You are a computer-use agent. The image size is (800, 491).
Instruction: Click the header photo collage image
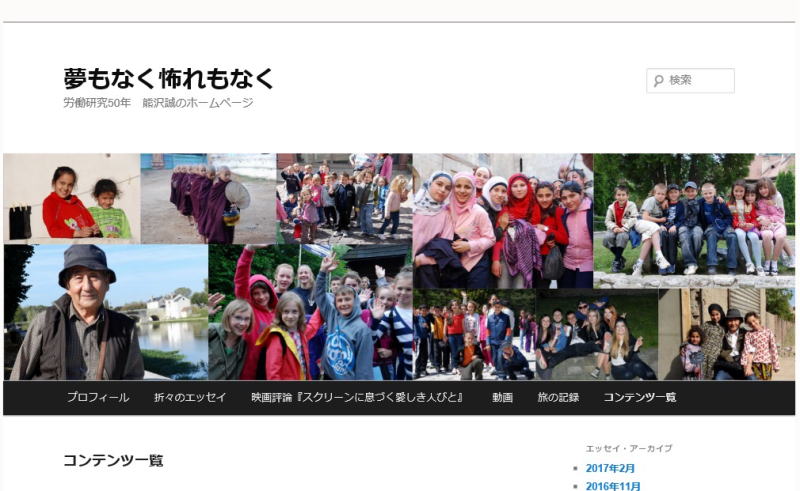pyautogui.click(x=399, y=266)
